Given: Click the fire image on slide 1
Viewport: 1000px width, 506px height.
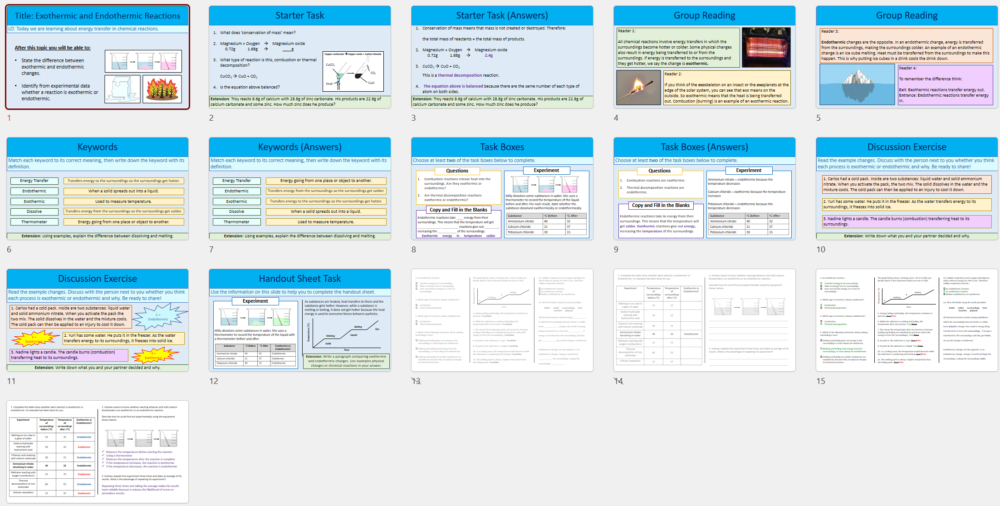Looking at the screenshot, I should (x=162, y=88).
